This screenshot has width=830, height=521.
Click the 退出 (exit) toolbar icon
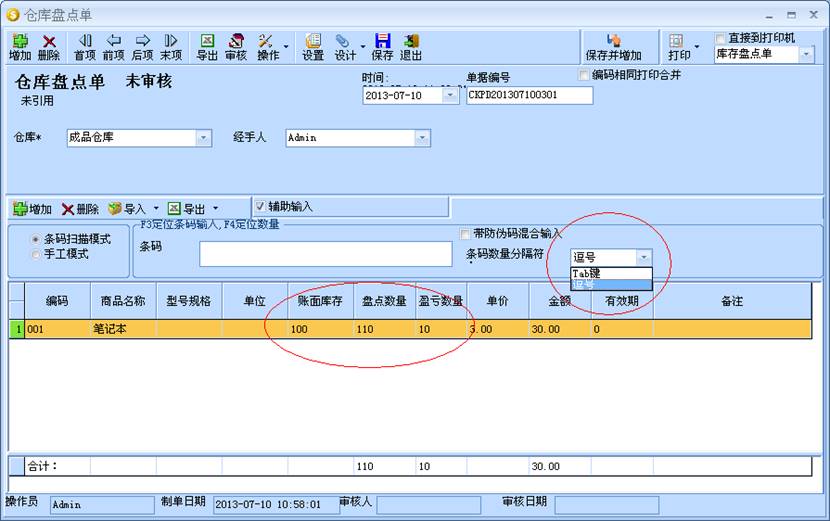(x=411, y=47)
